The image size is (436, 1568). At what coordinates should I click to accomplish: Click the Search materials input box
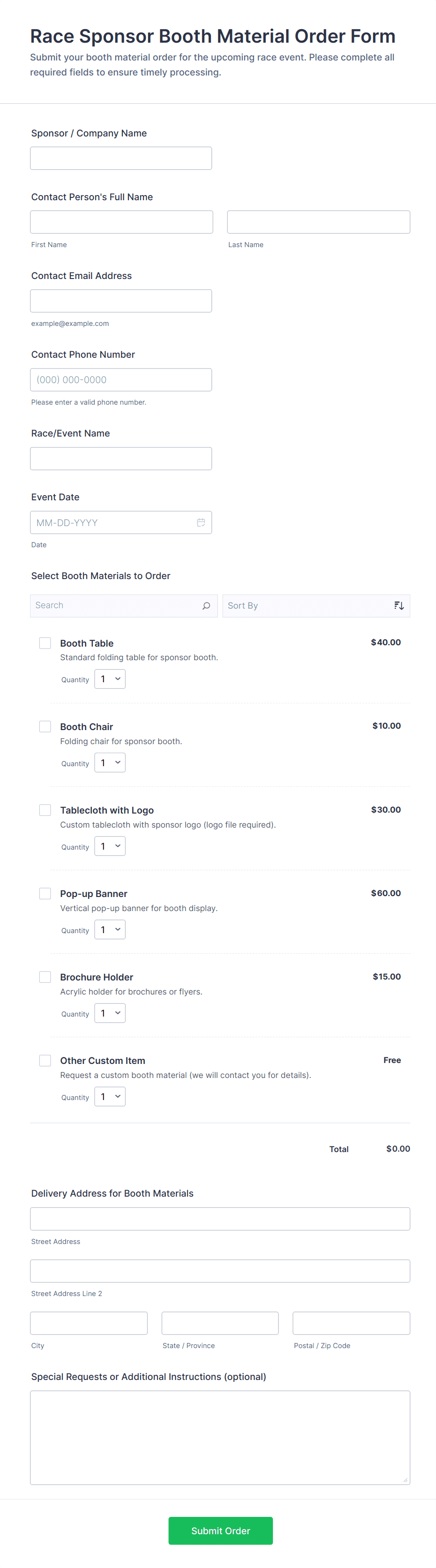click(x=116, y=606)
